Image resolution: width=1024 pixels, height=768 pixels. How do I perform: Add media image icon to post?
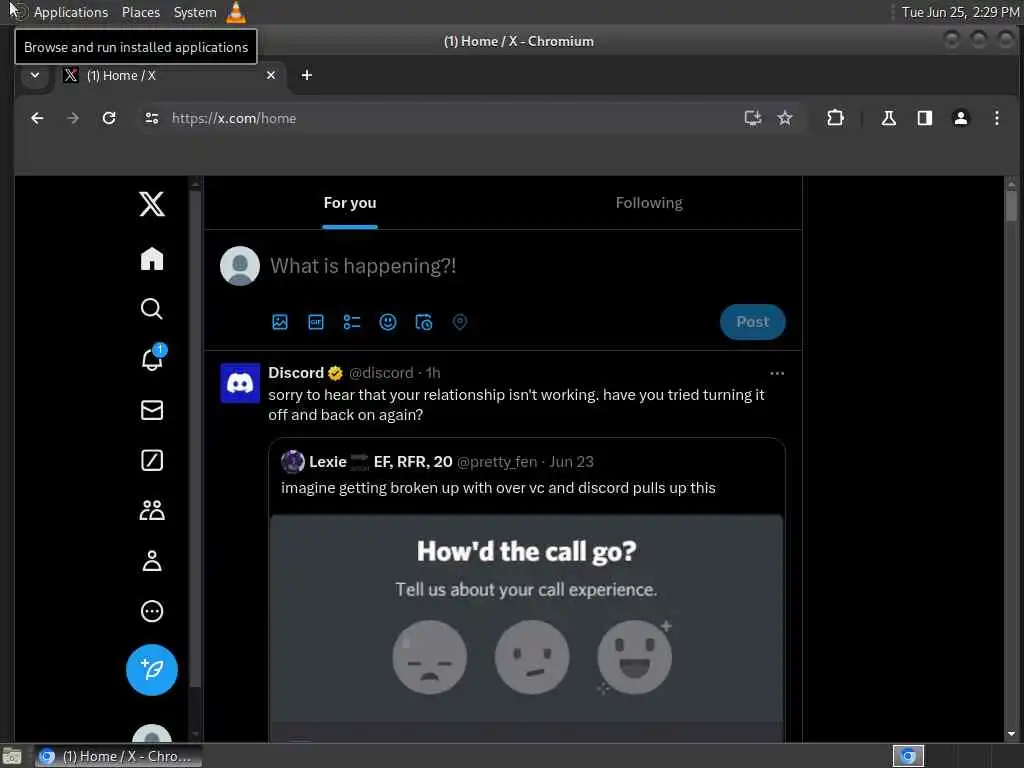280,322
